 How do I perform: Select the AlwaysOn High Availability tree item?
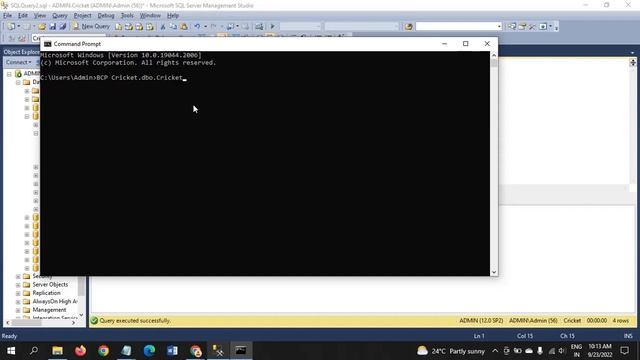pyautogui.click(x=55, y=301)
